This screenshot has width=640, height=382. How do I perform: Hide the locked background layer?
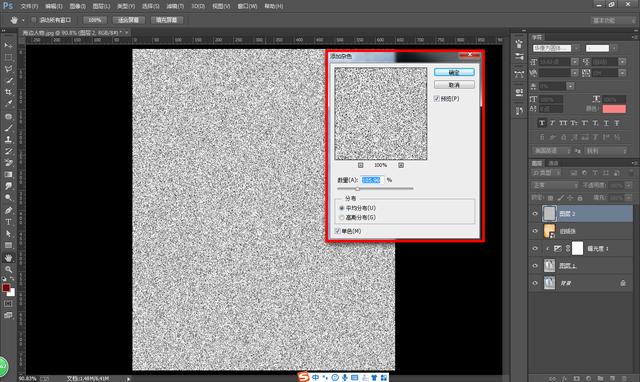point(535,283)
